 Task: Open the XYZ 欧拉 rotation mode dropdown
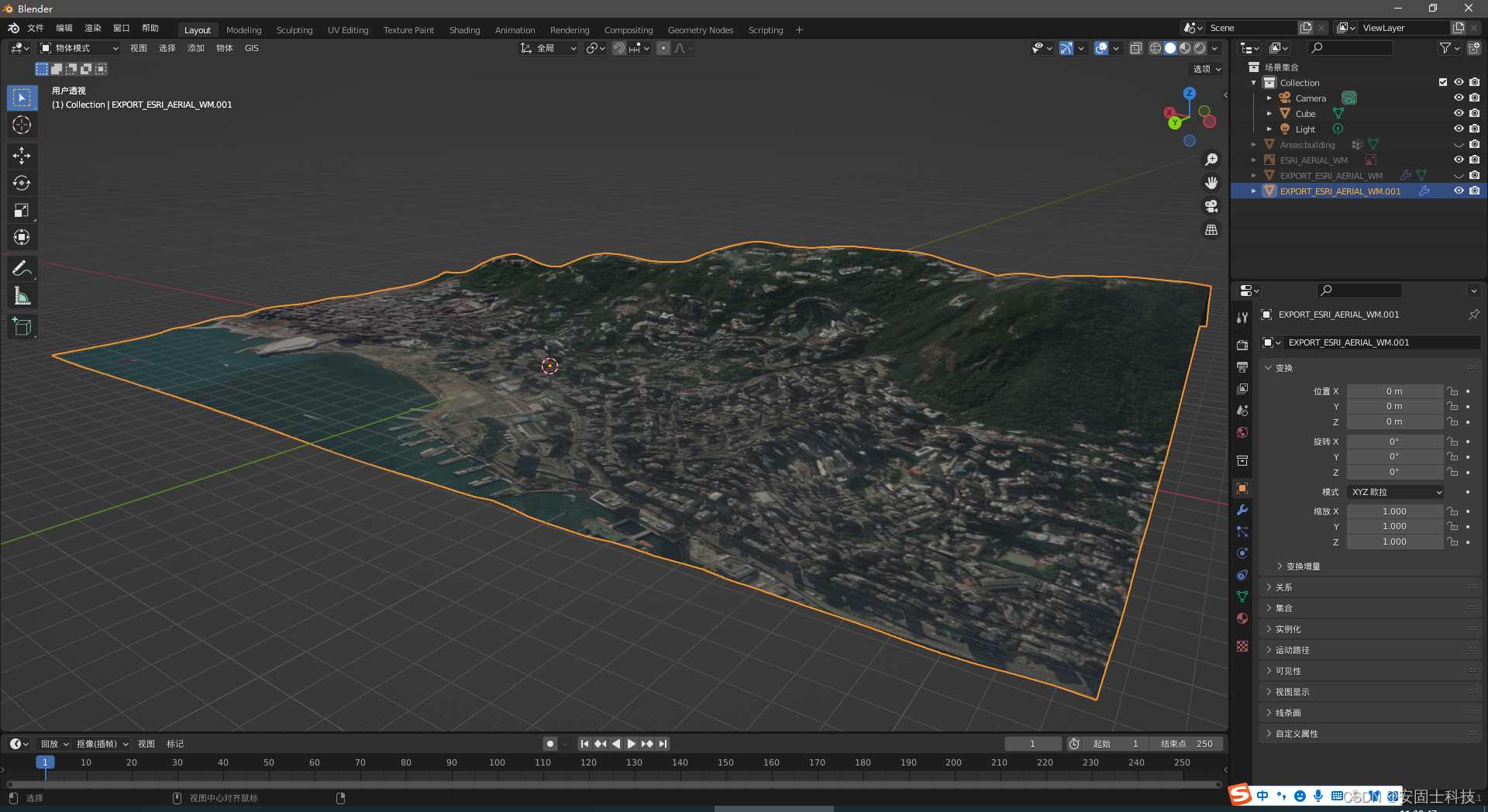[1396, 492]
